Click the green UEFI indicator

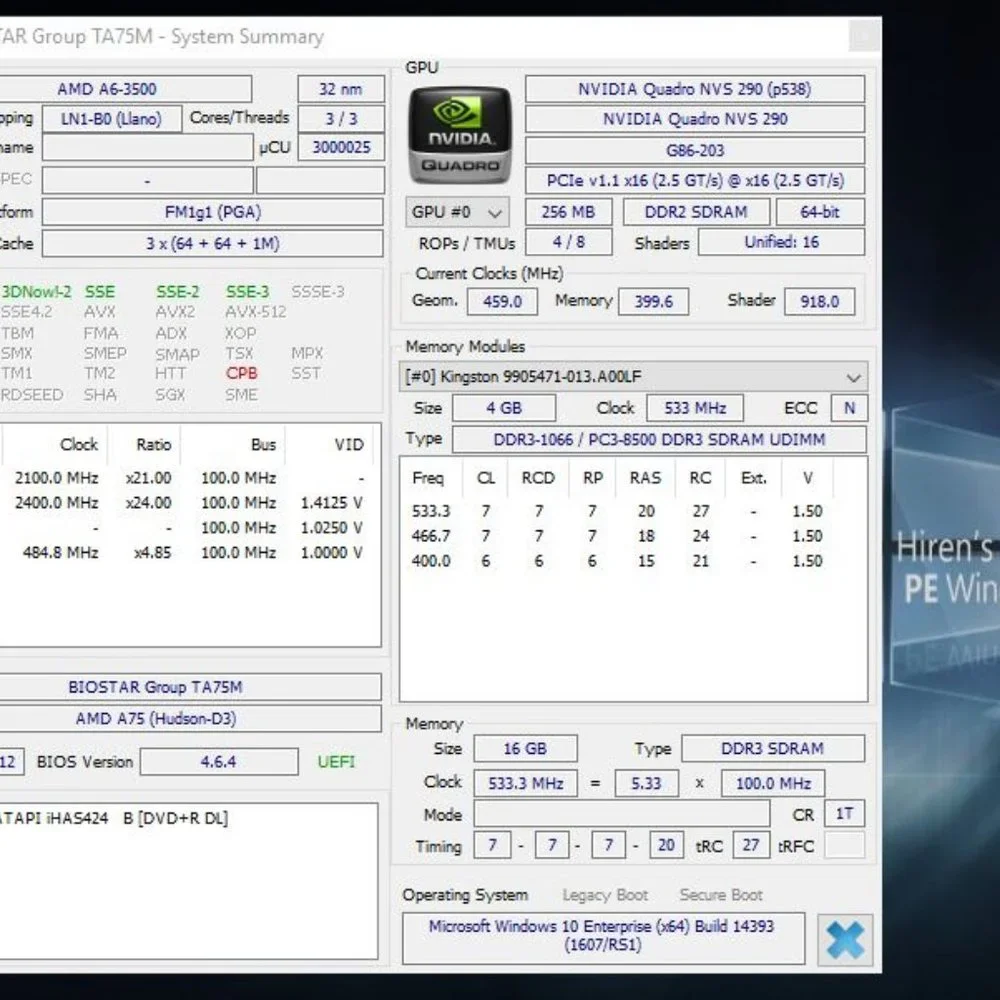(x=336, y=761)
